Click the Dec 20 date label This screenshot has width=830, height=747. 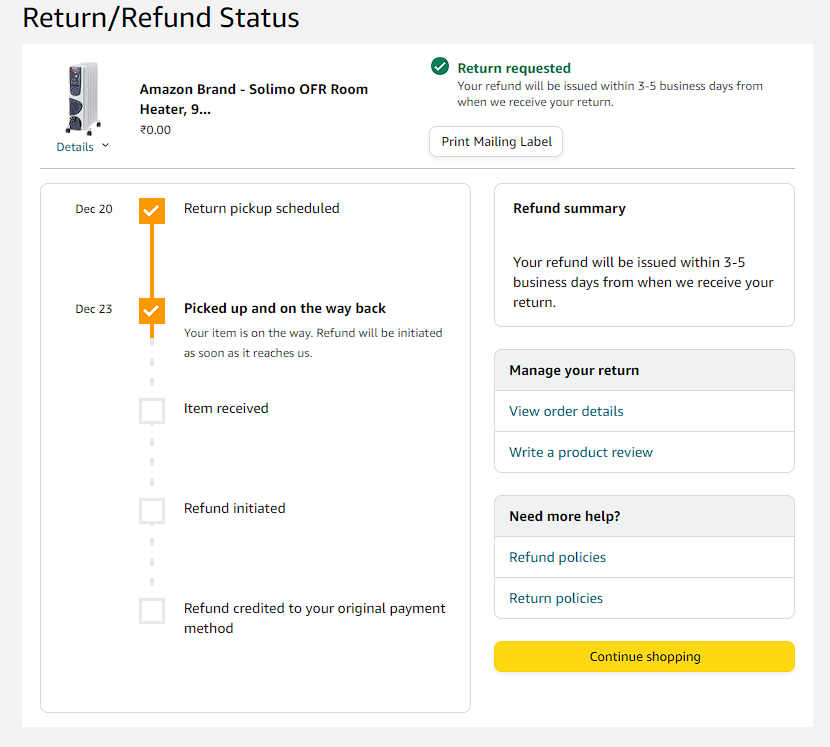pyautogui.click(x=94, y=209)
